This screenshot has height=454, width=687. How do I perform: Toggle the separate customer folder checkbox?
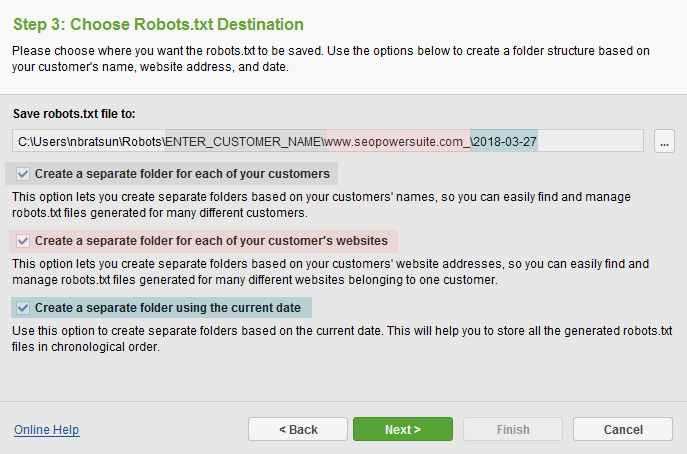tap(23, 174)
